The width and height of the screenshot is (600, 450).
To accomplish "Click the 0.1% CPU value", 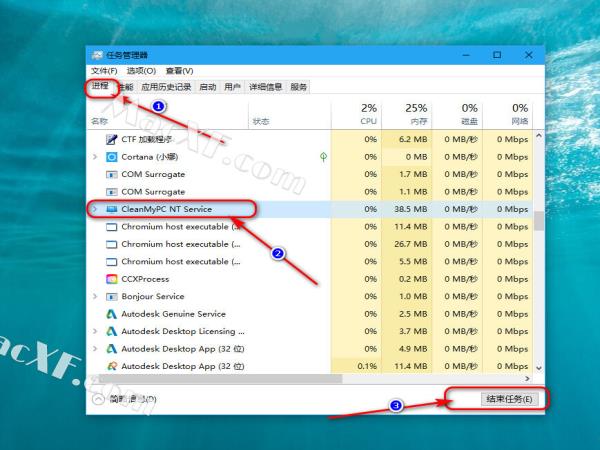I will [367, 366].
